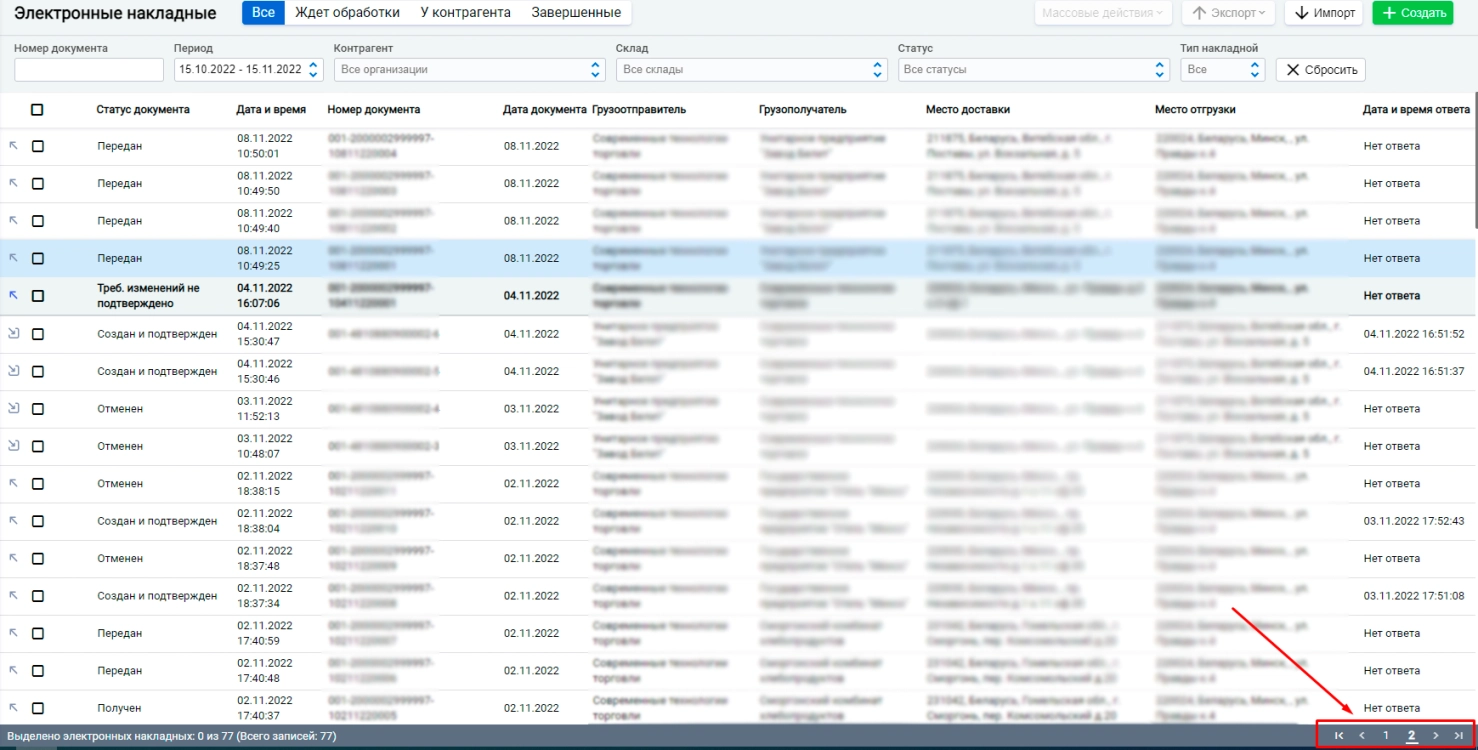The width and height of the screenshot is (1478, 750).
Task: Click incoming arrow icon in 03.11.2022 11:52:13 row
Action: tap(14, 408)
